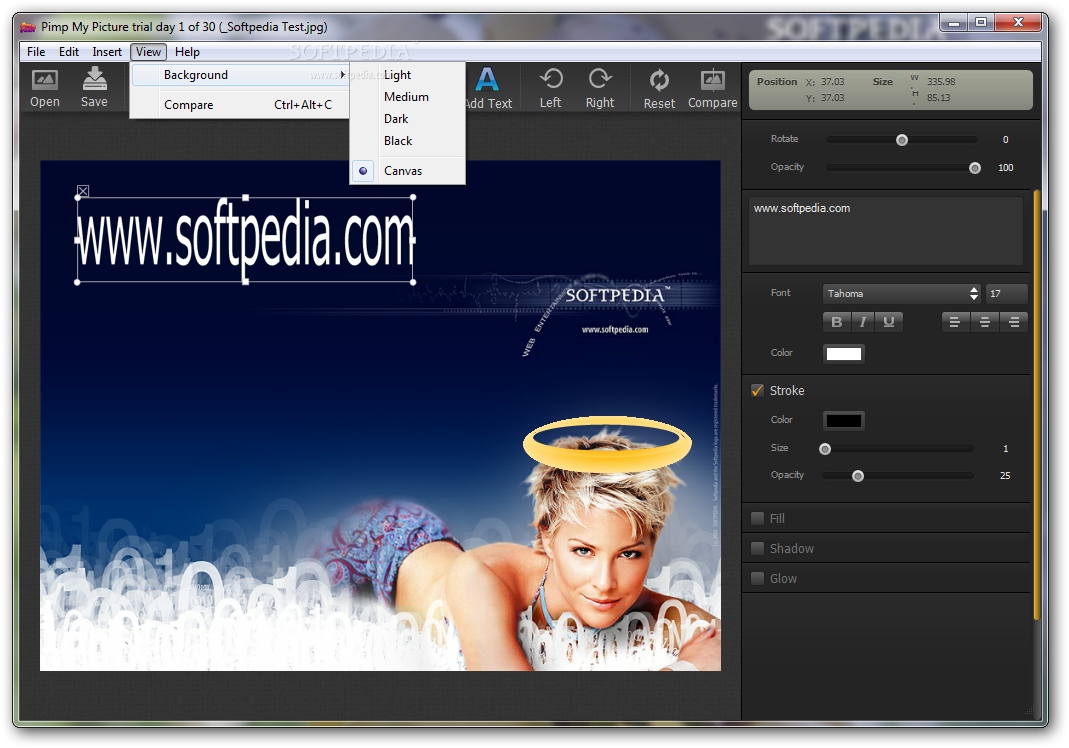1069x748 pixels.
Task: Save the picture using Save icon
Action: (x=94, y=88)
